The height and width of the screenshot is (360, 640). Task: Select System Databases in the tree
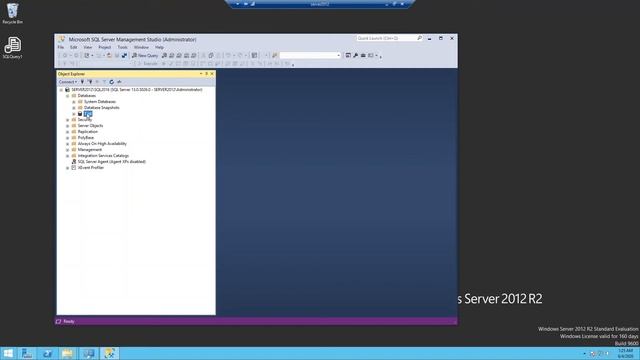tap(100, 102)
